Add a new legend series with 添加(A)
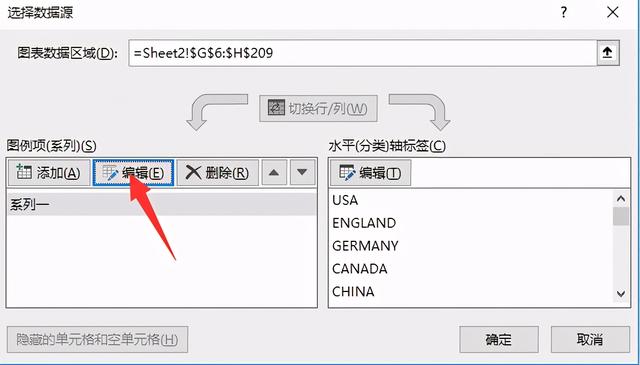640x365 pixels. click(49, 173)
